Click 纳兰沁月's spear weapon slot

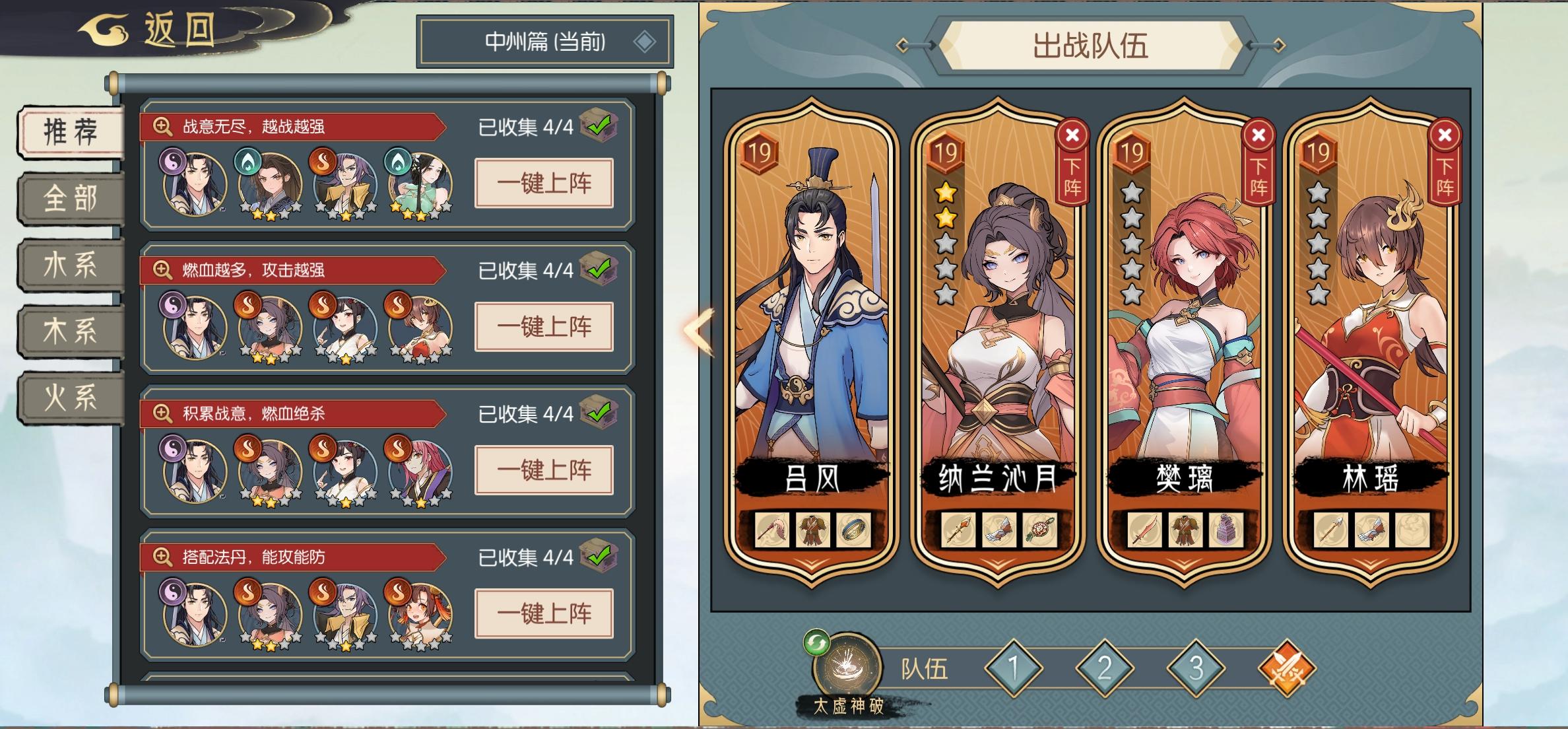click(x=958, y=530)
